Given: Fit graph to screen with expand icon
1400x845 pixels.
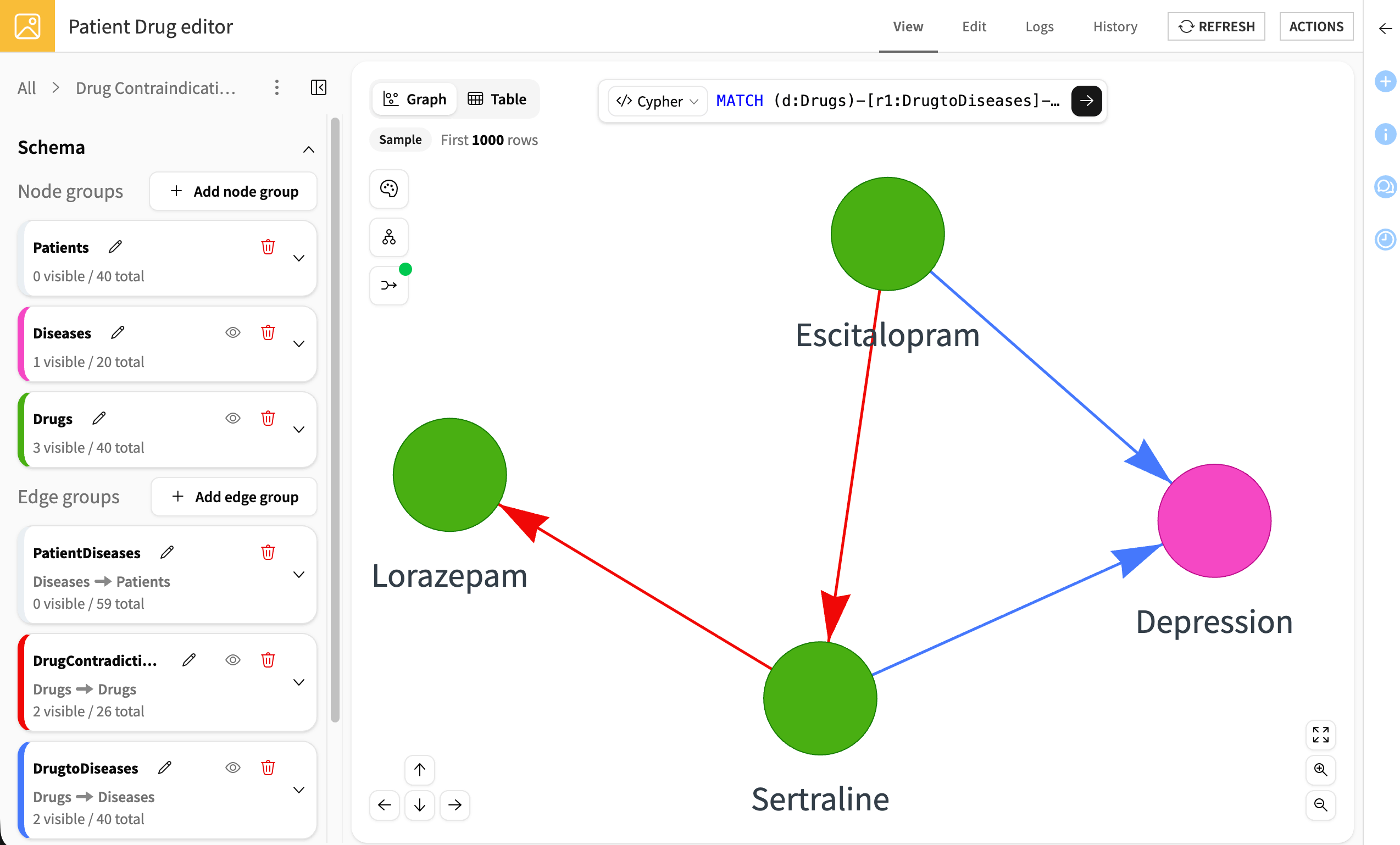Looking at the screenshot, I should pyautogui.click(x=1320, y=735).
